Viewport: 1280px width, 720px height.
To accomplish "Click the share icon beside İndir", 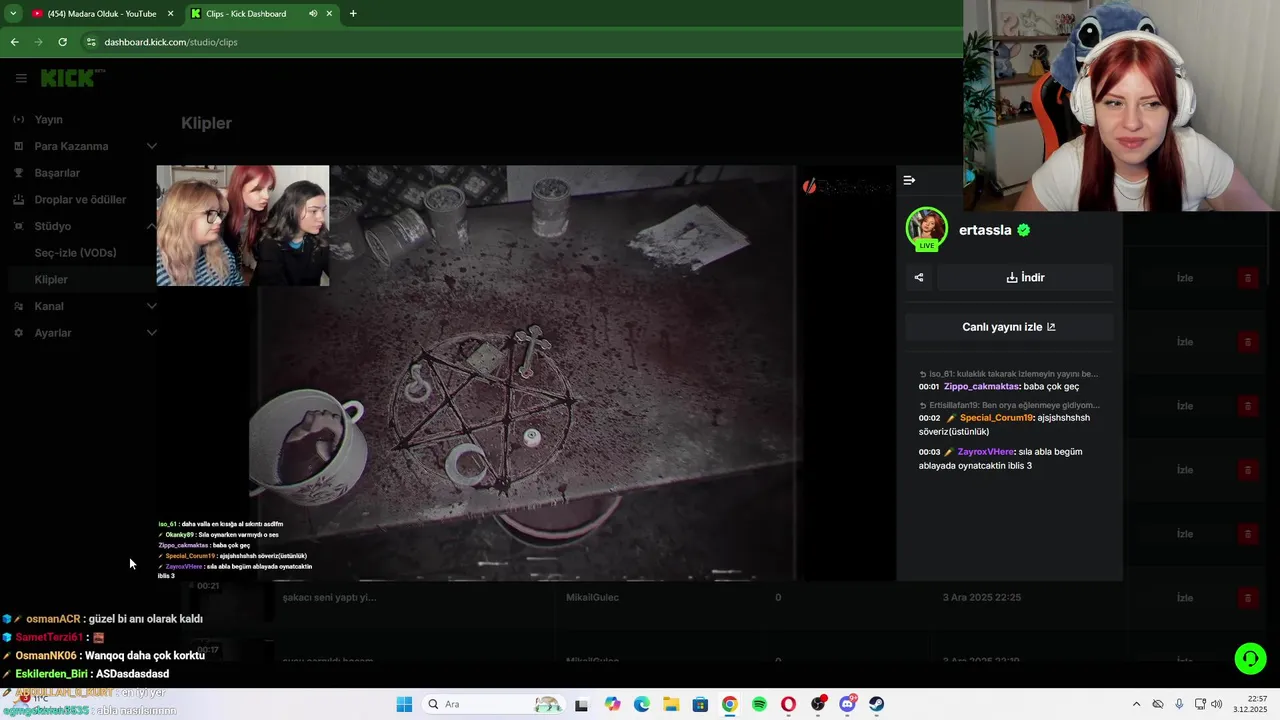I will 919,278.
